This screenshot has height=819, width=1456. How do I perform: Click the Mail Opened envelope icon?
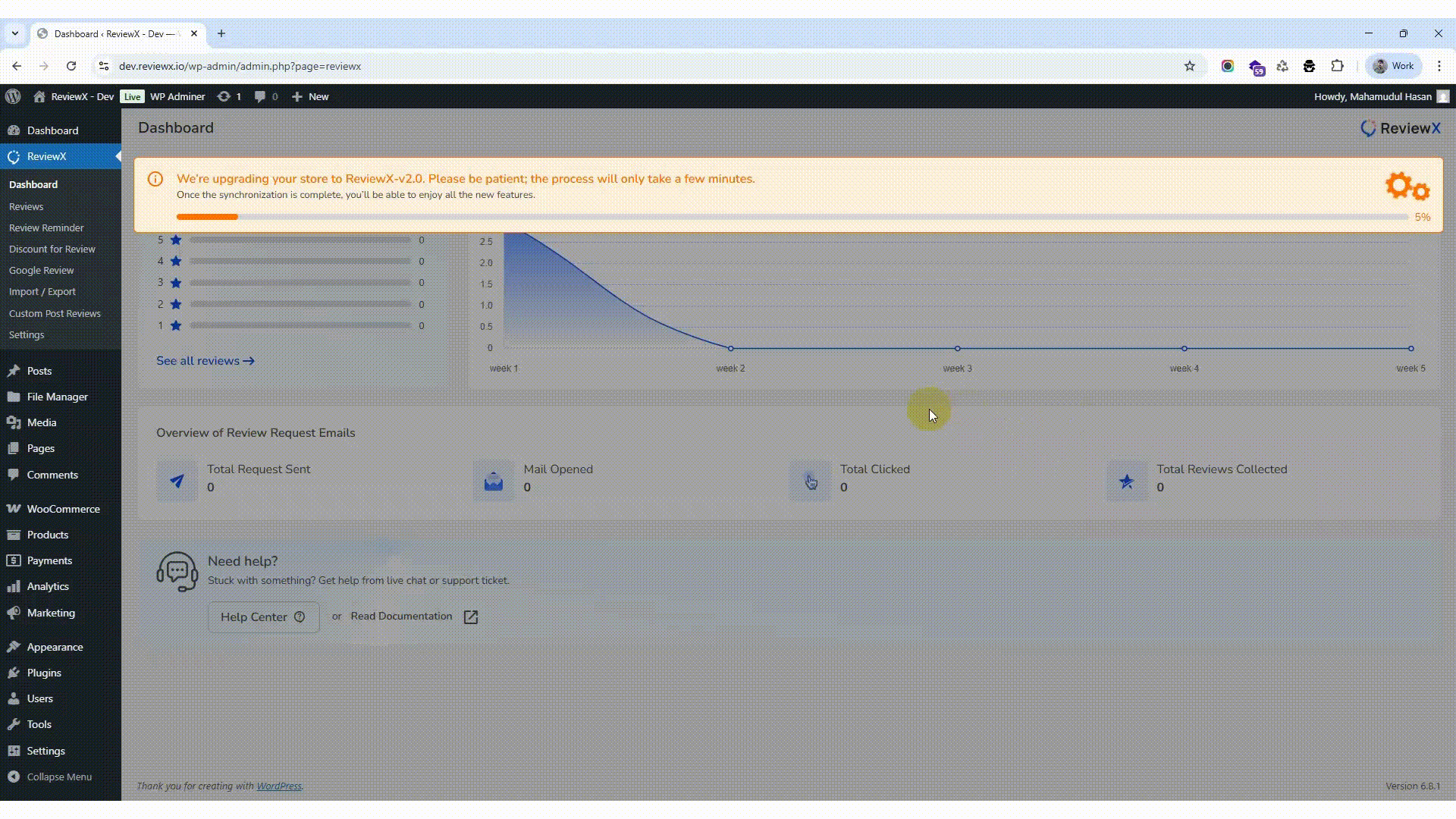[x=494, y=481]
